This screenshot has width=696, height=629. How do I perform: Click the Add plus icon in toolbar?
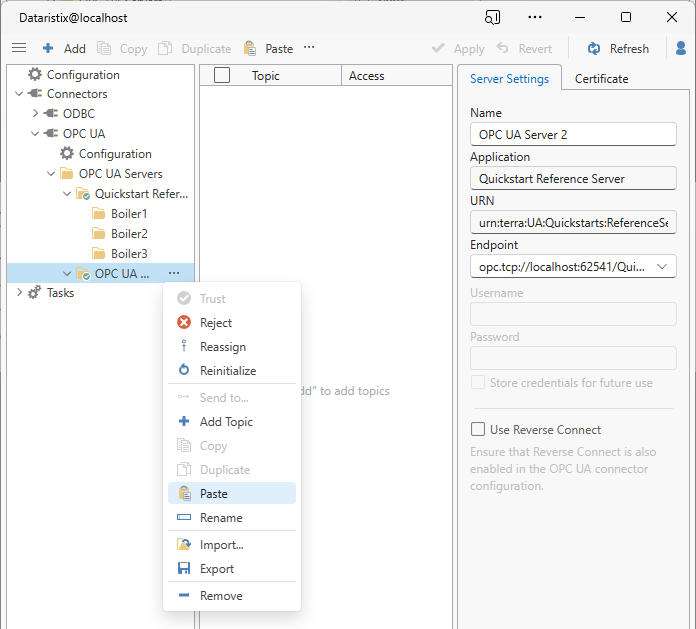click(48, 48)
